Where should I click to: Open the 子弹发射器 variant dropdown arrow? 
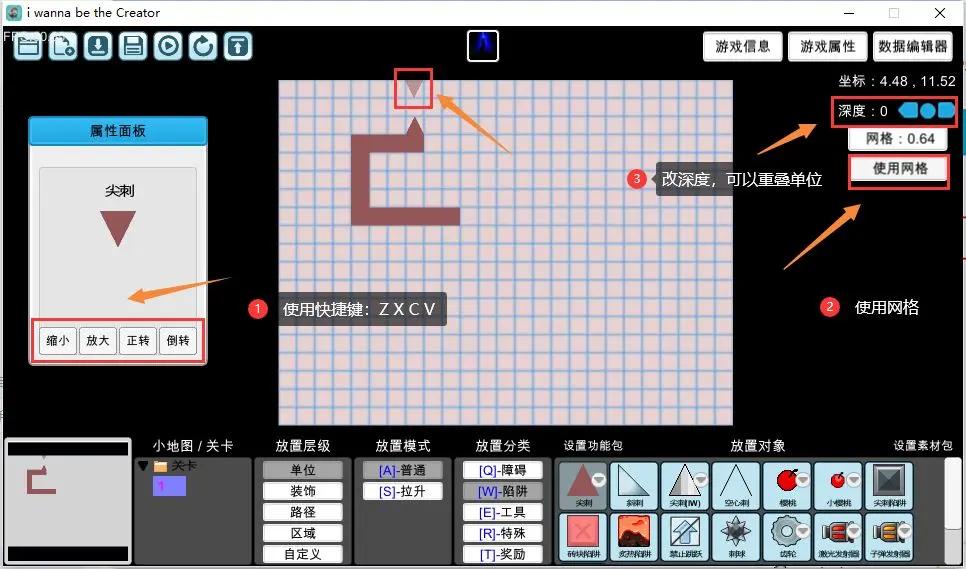click(x=905, y=530)
